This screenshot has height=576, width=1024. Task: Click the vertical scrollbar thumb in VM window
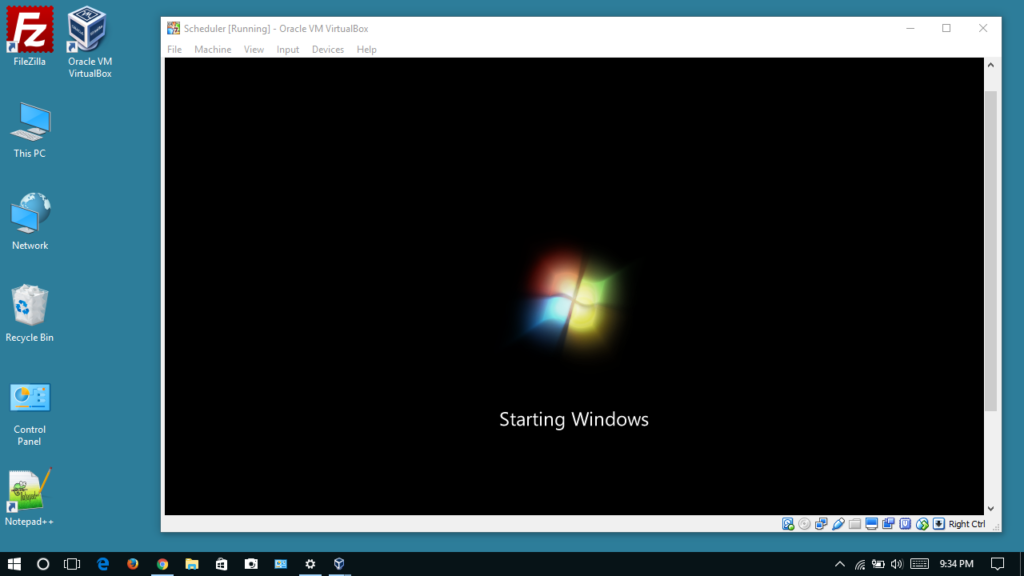pos(991,251)
